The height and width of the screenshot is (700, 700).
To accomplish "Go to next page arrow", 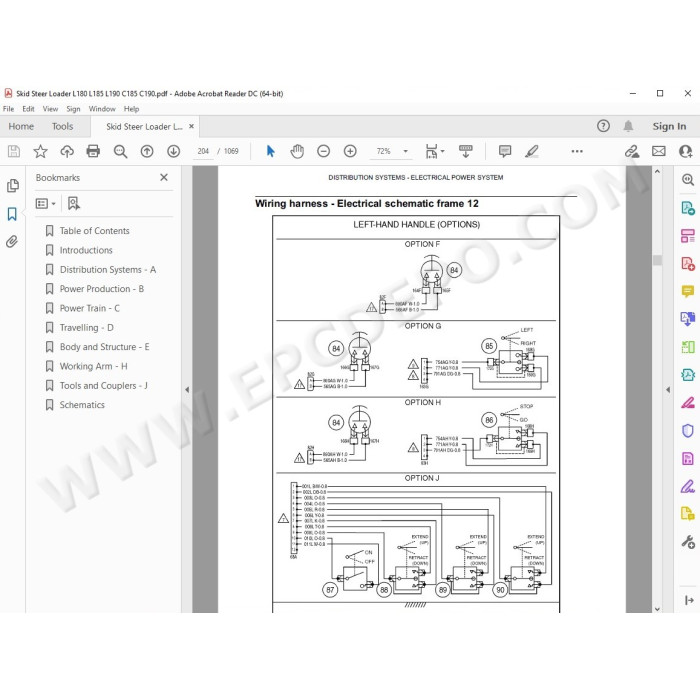I will [x=173, y=151].
